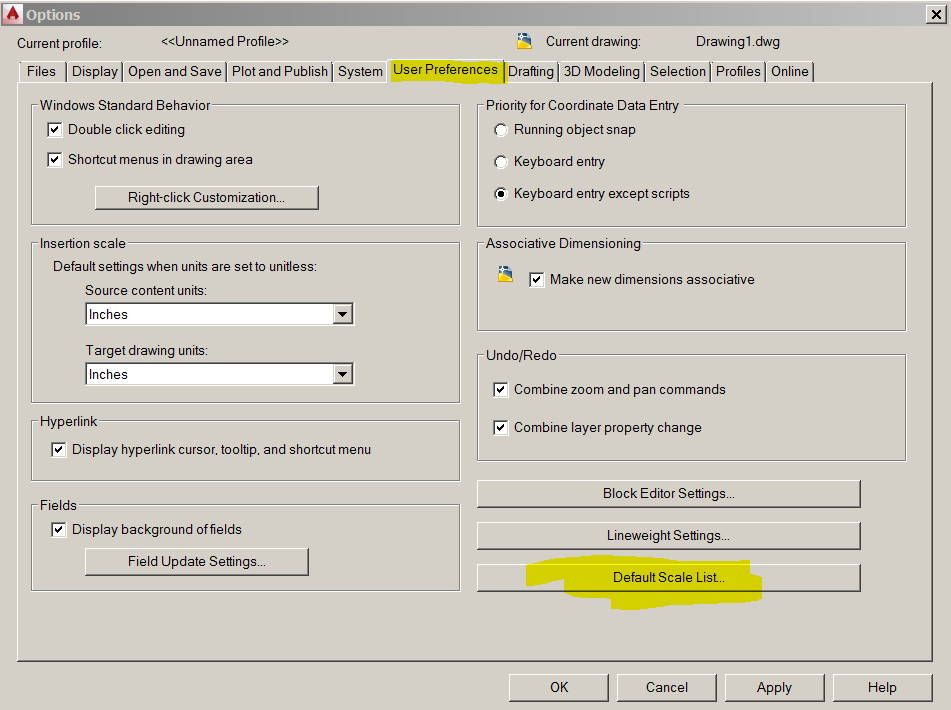Image resolution: width=951 pixels, height=710 pixels.
Task: Disable Combine zoom and pan commands
Action: 500,389
